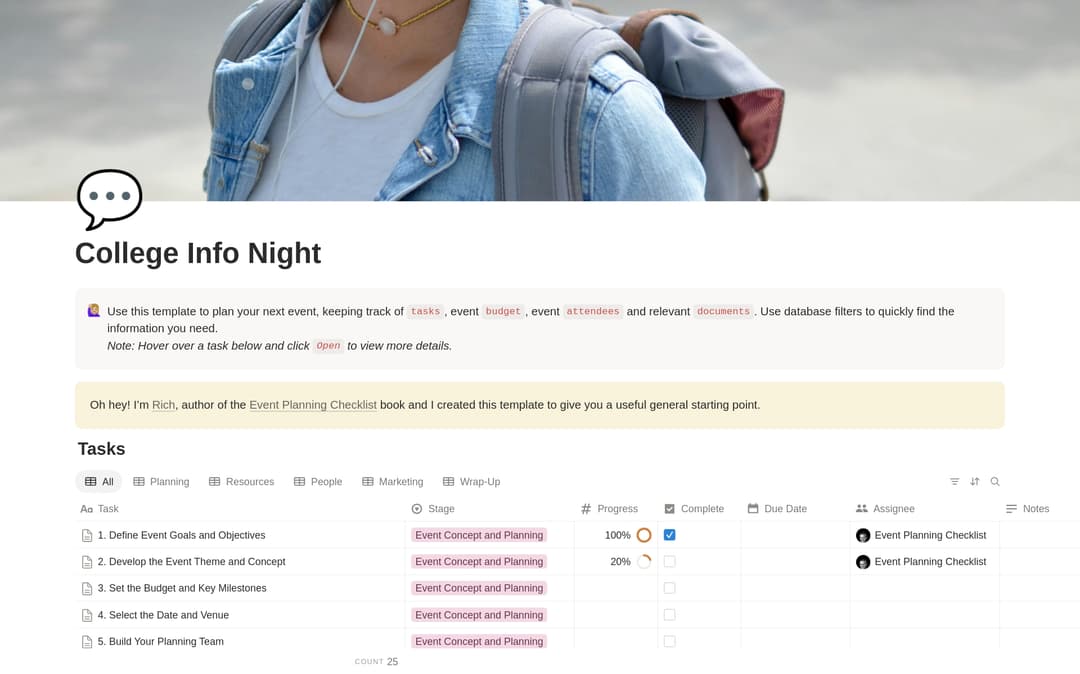1080x674 pixels.
Task: Switch to the Resources view tab
Action: (241, 482)
